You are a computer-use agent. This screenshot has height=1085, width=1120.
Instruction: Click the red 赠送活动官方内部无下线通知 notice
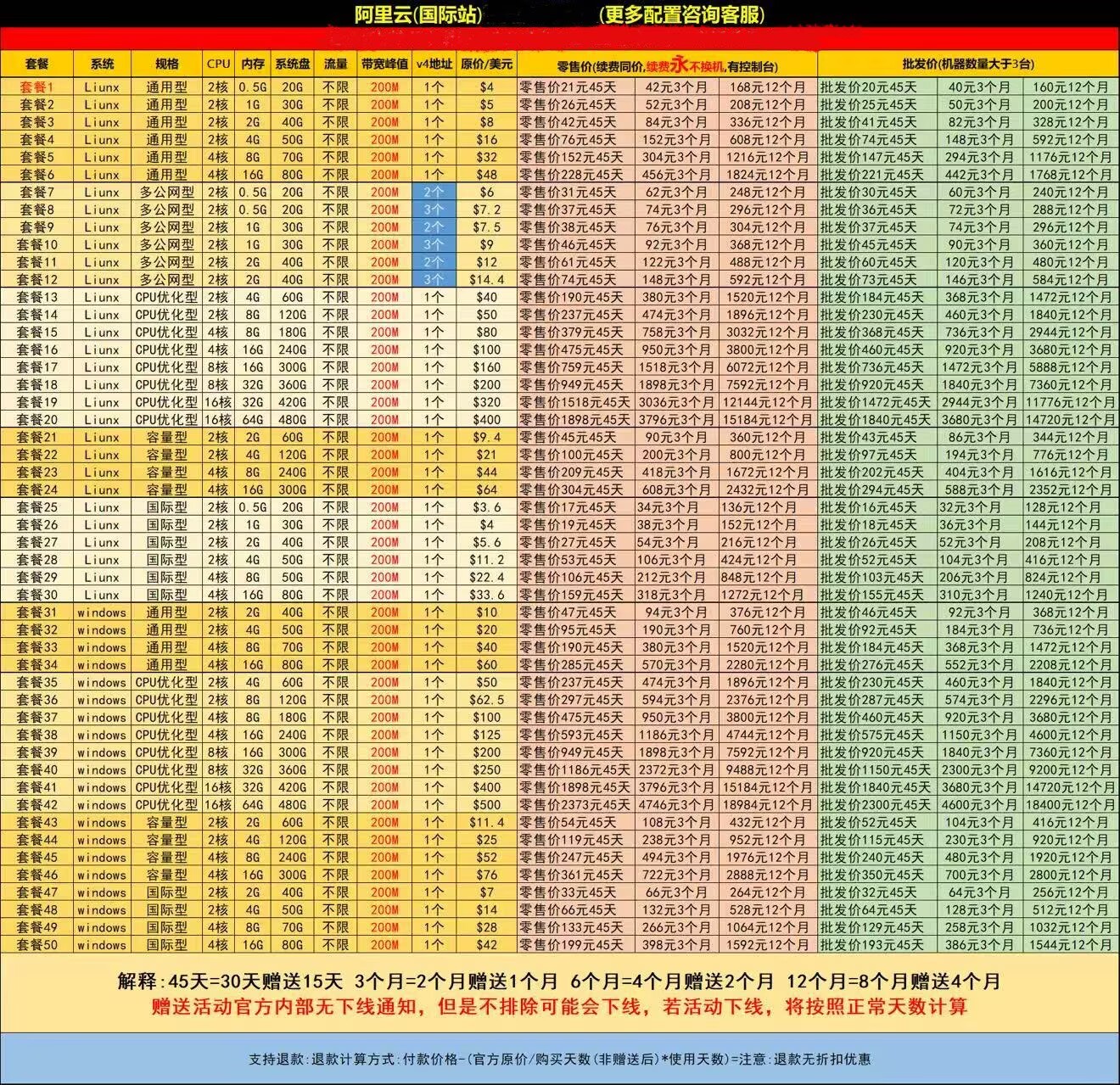click(559, 1007)
